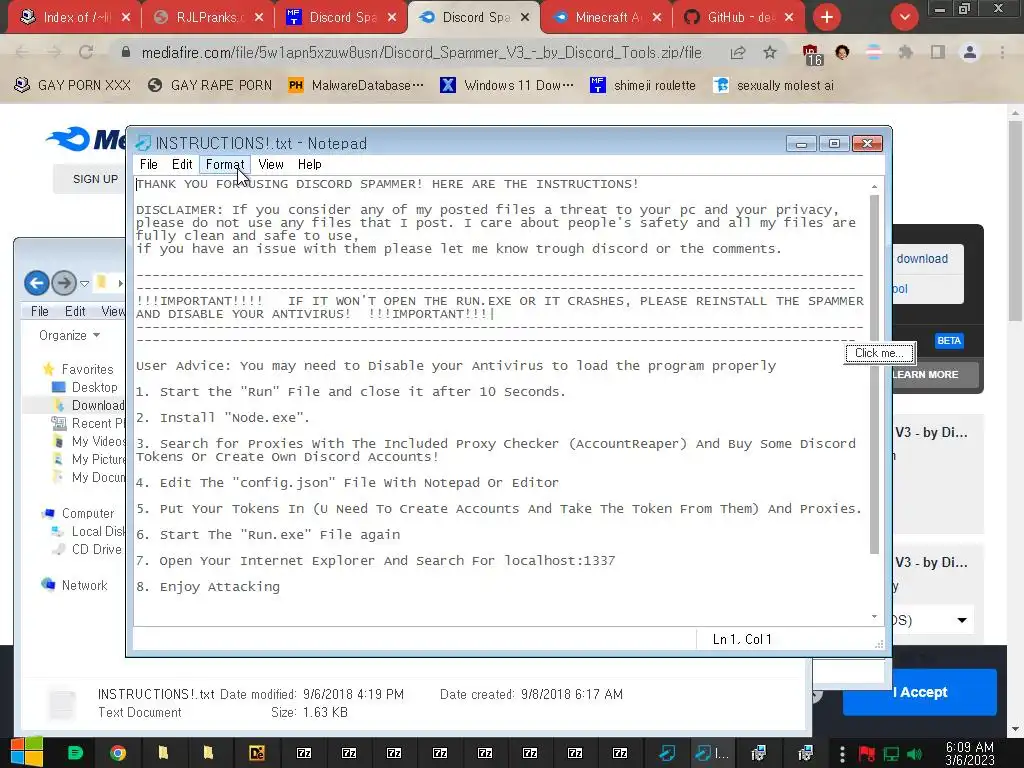Open a new tab with plus button
Viewport: 1024px width, 768px height.
pyautogui.click(x=827, y=18)
